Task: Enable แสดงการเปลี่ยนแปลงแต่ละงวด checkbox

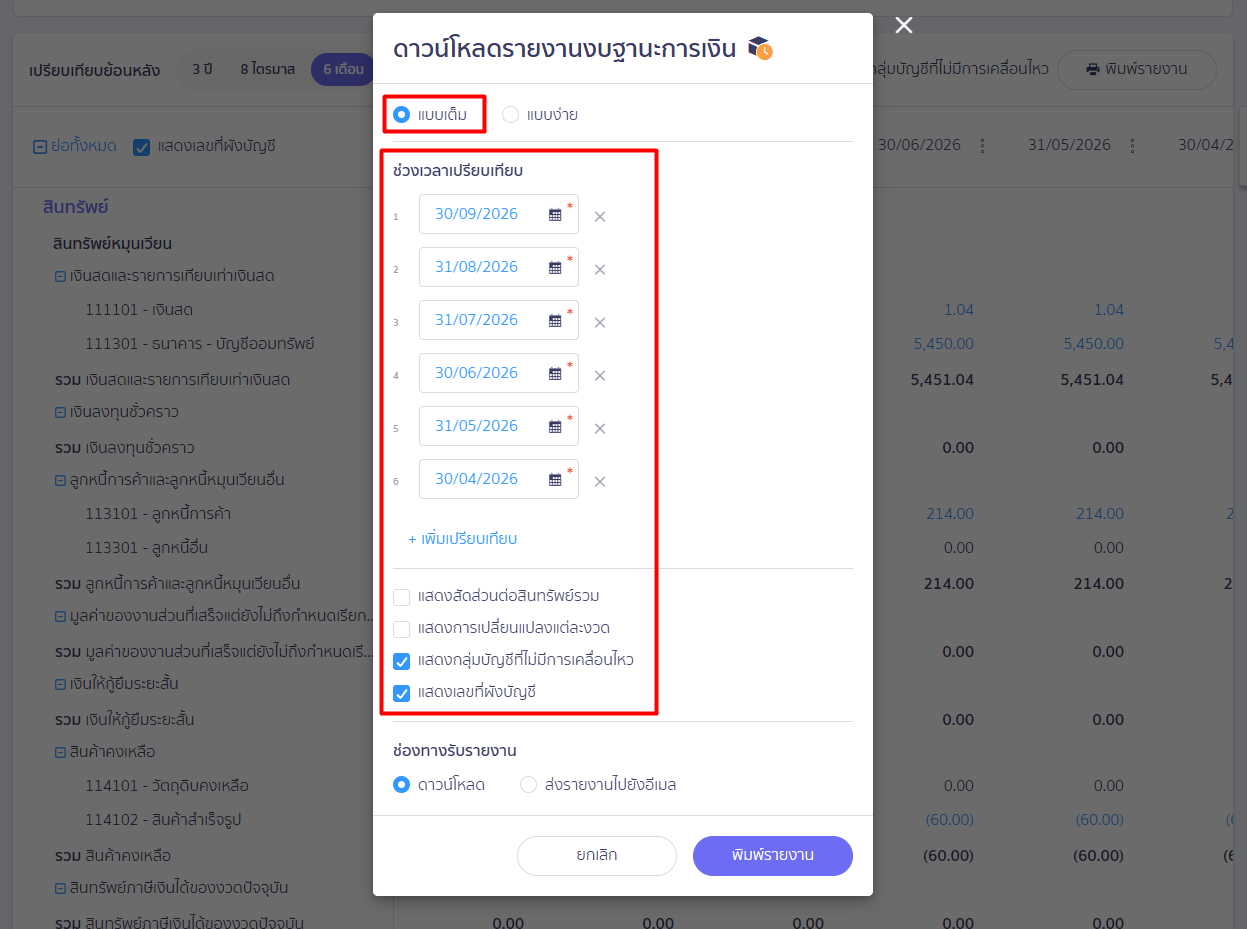Action: 402,629
